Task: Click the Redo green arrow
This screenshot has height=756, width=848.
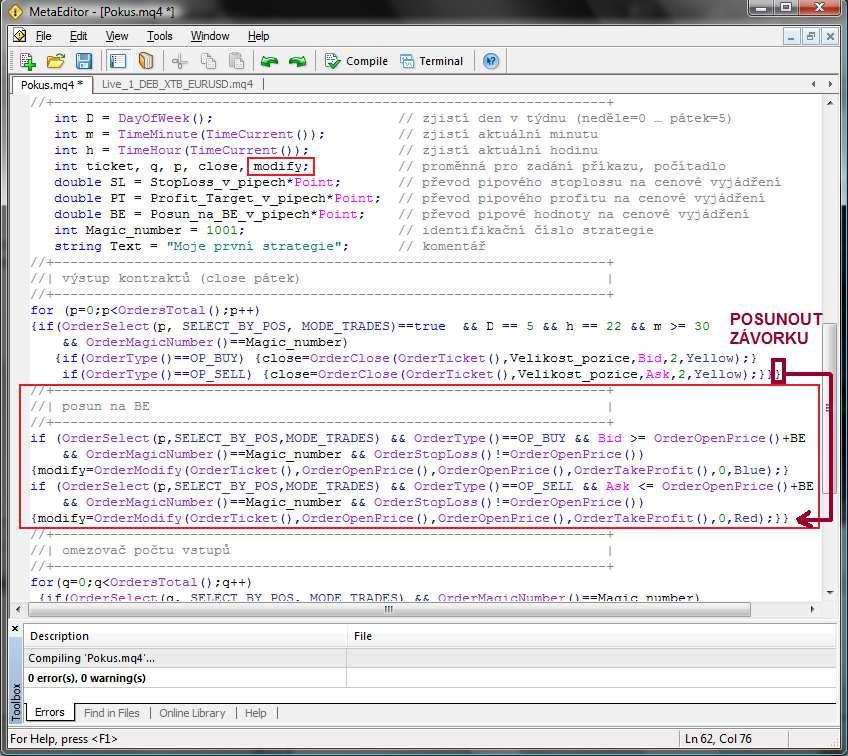Action: [297, 61]
